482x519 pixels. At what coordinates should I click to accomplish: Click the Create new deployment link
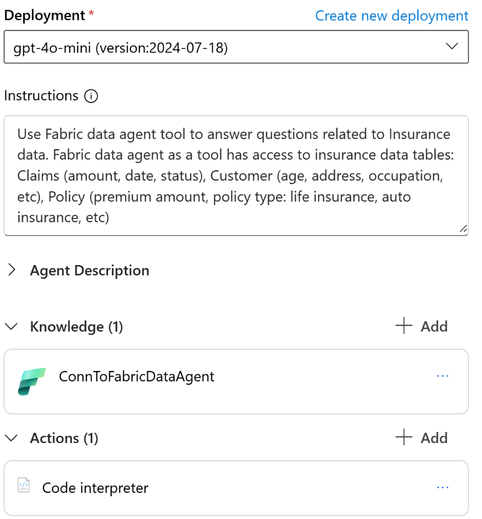coord(392,16)
